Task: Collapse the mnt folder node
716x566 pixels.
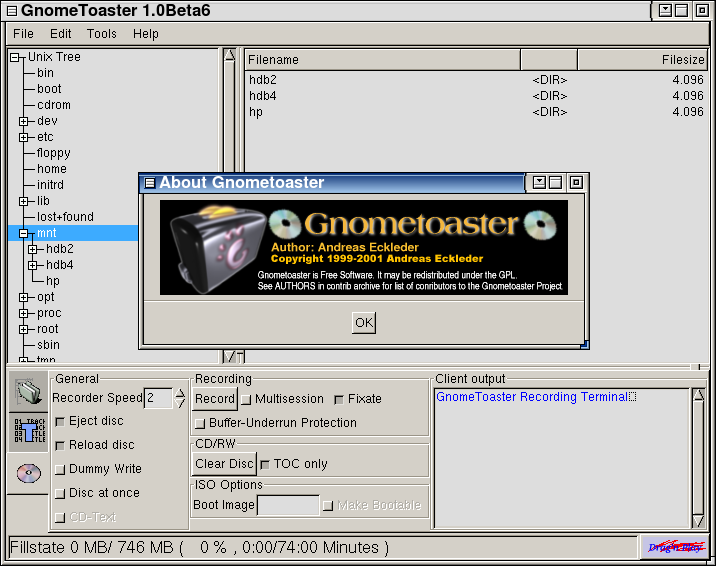Action: click(24, 233)
